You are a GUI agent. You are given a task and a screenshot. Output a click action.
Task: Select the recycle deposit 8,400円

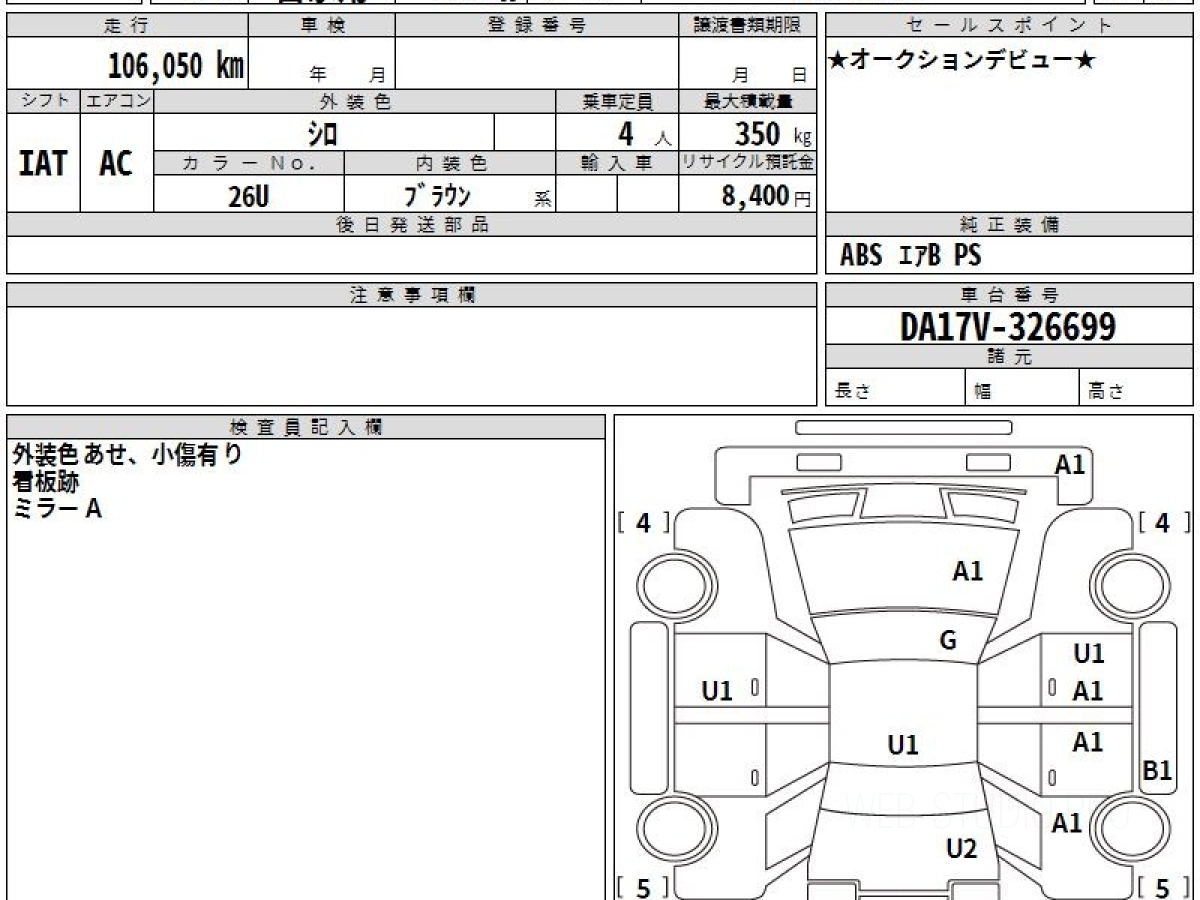pyautogui.click(x=767, y=196)
